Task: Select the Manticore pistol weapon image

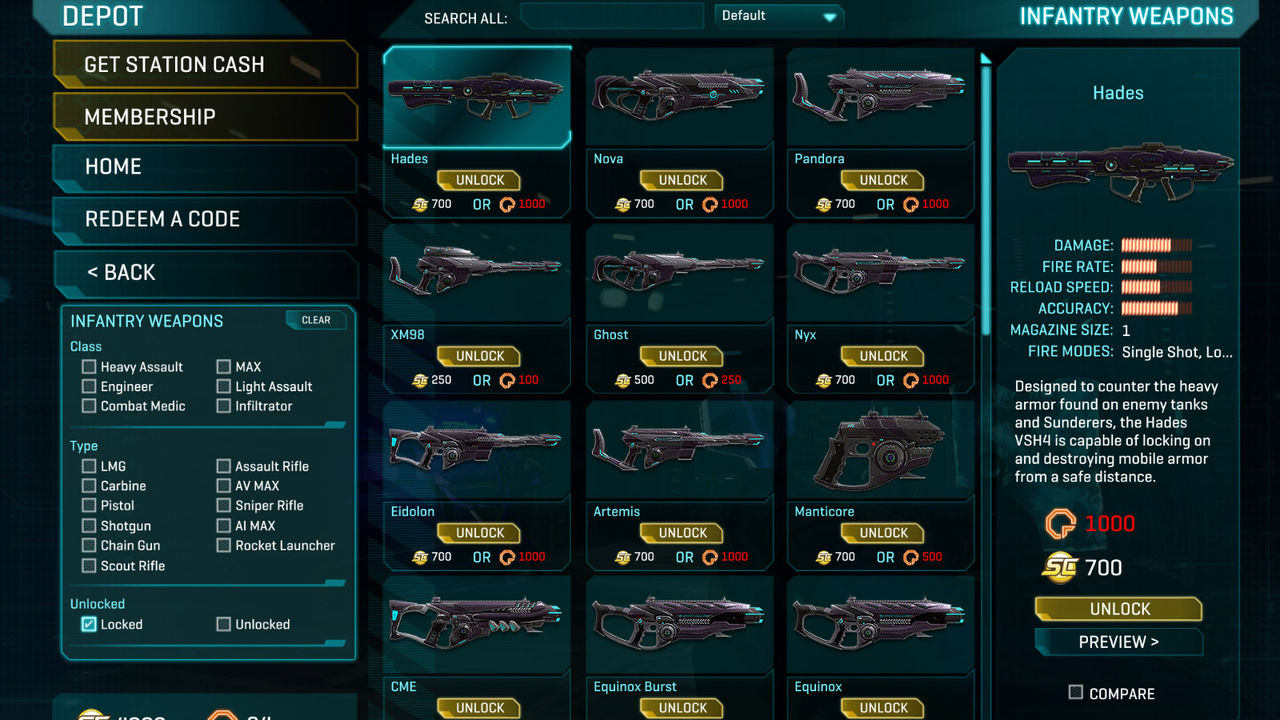Action: [879, 450]
